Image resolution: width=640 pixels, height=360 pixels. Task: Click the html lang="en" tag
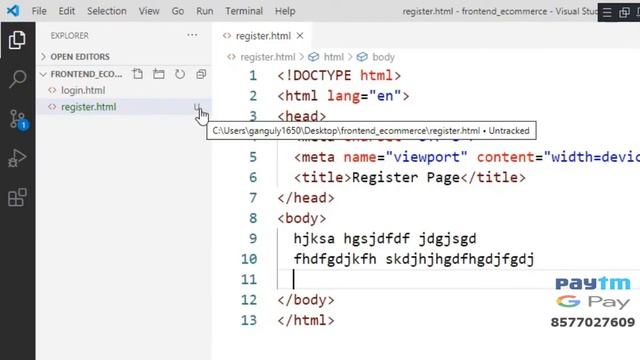(343, 96)
